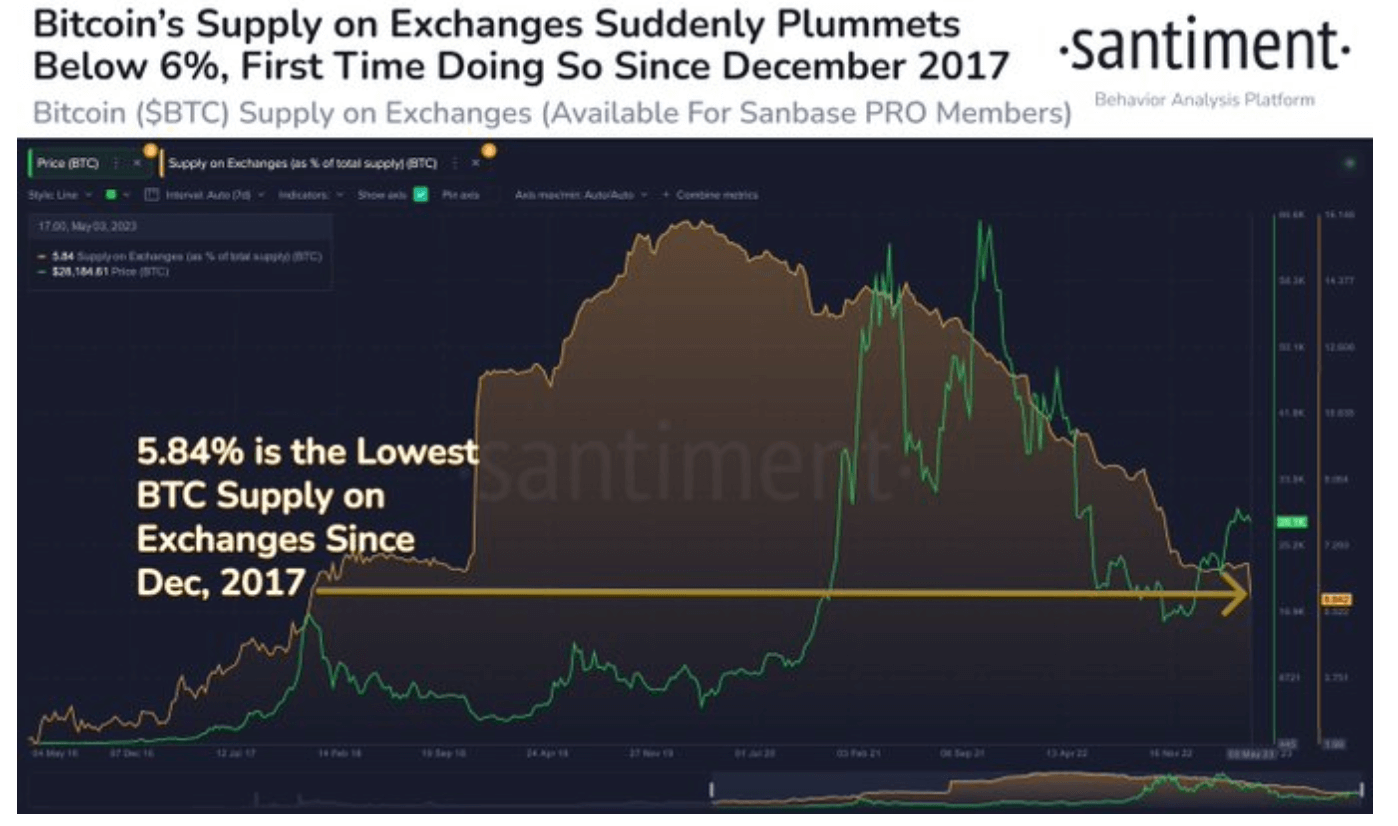This screenshot has height=826, width=1398.
Task: Open options dots for Supply on Exchanges metric
Action: (x=455, y=163)
